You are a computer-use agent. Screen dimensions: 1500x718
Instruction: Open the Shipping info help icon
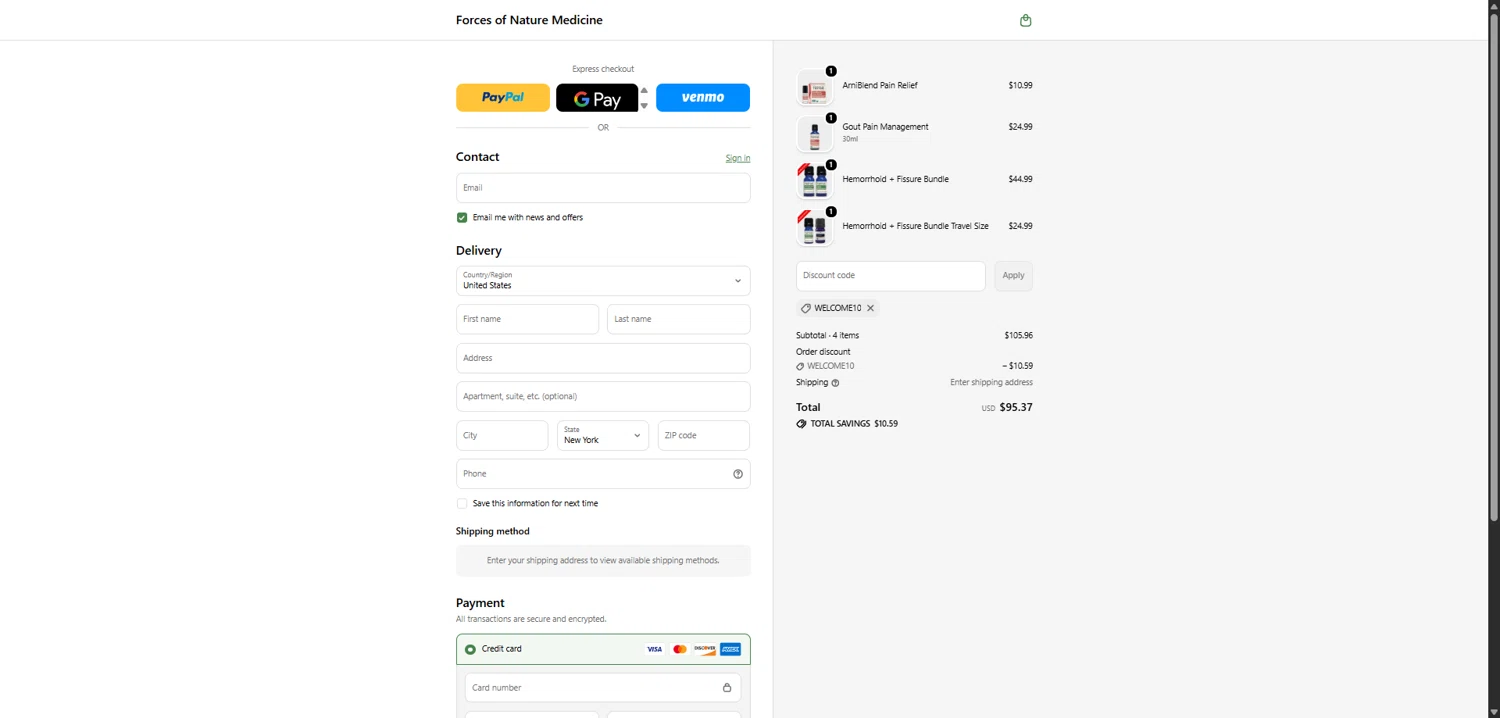click(x=835, y=383)
